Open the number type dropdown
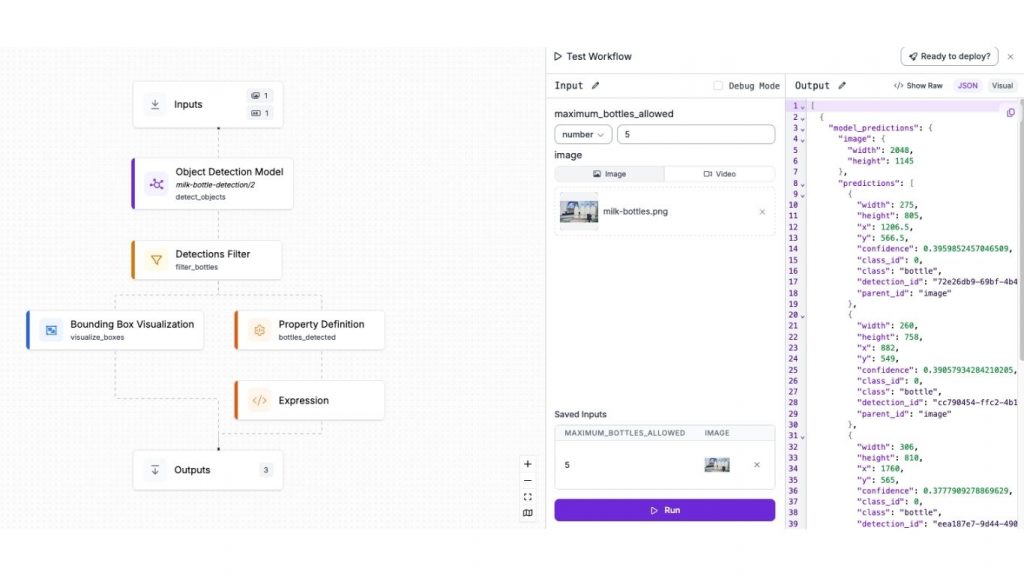The image size is (1024, 576). click(582, 133)
